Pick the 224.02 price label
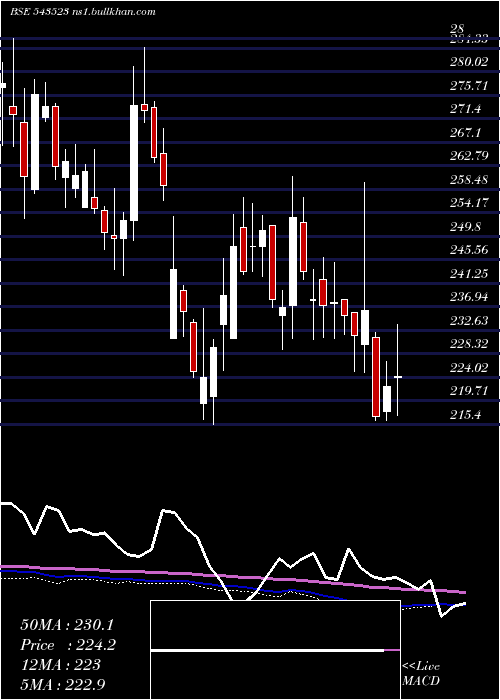500x700 pixels. 469,368
